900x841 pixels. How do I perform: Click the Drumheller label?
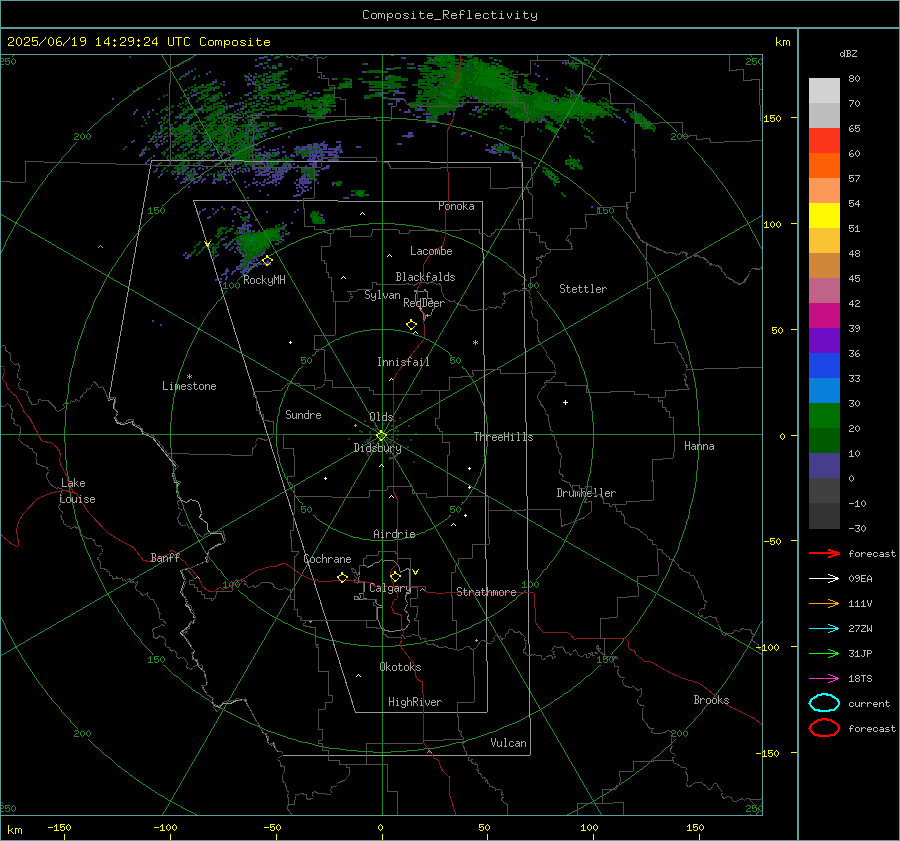pos(586,493)
